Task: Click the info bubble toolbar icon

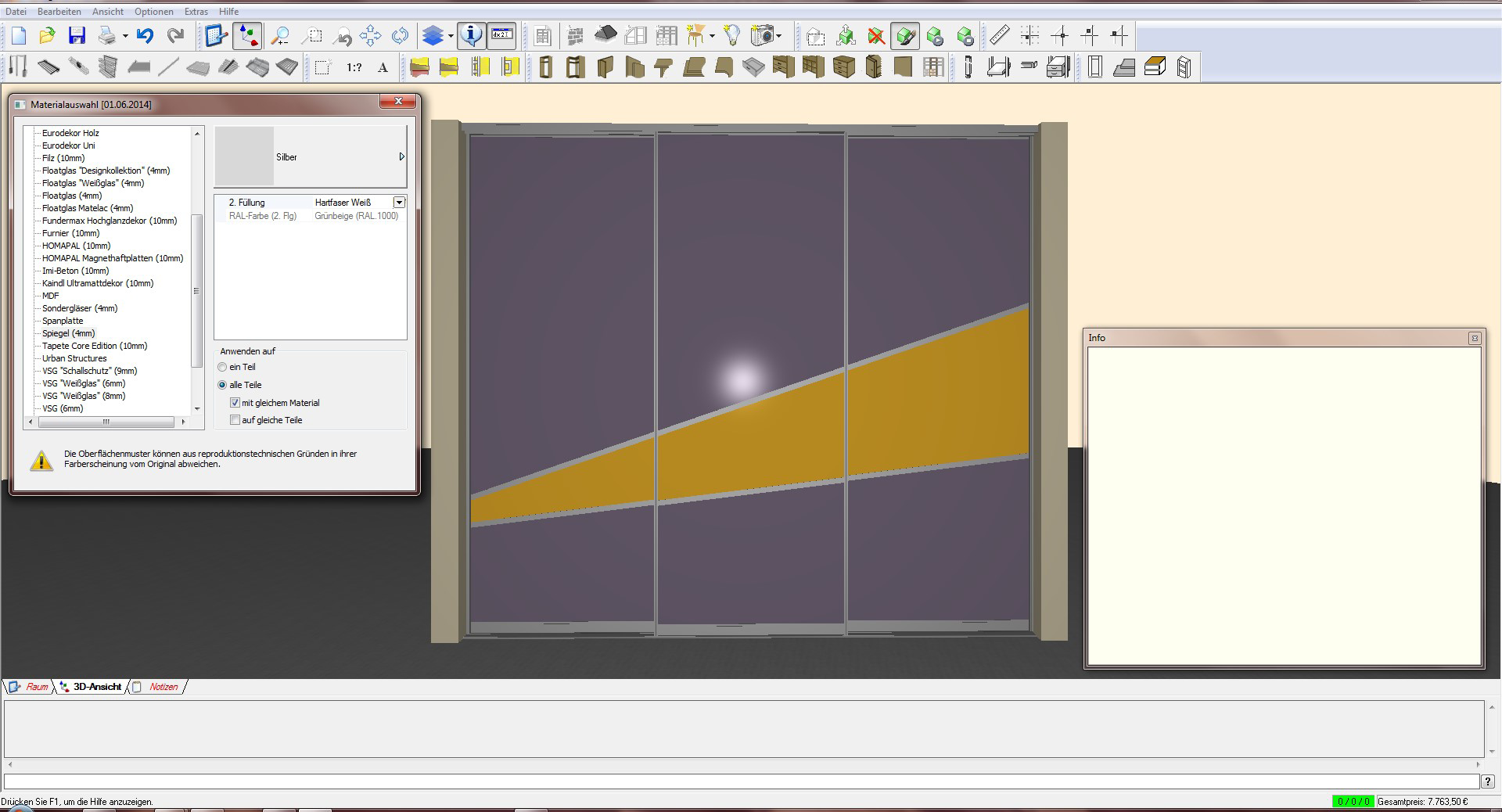Action: (x=471, y=36)
